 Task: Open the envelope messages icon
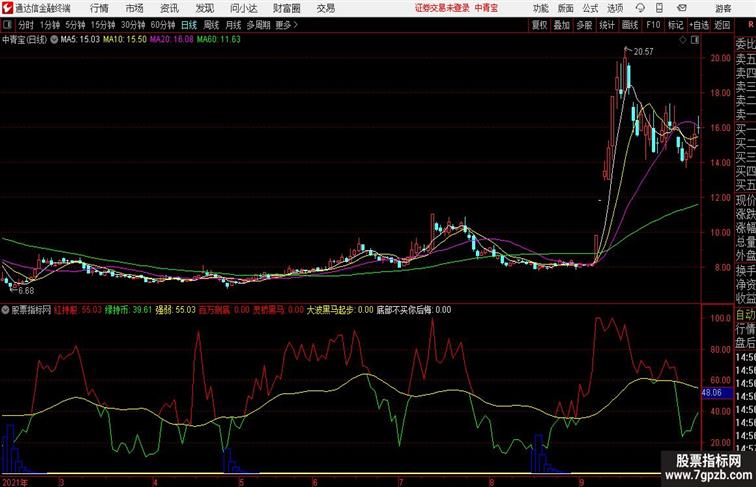click(x=681, y=8)
